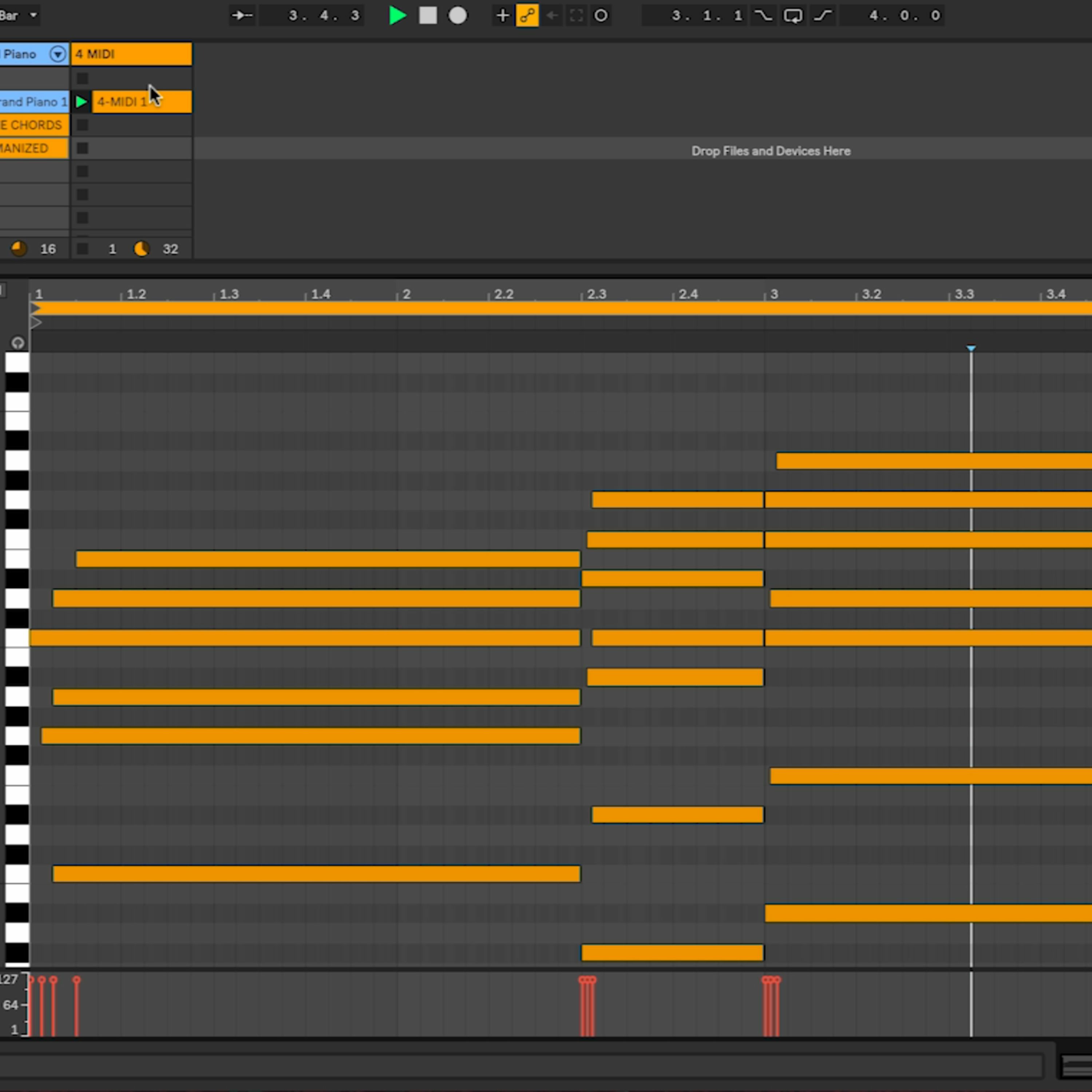The image size is (1092, 1092).
Task: Click the Drop Files and Devices Here area
Action: pyautogui.click(x=770, y=151)
